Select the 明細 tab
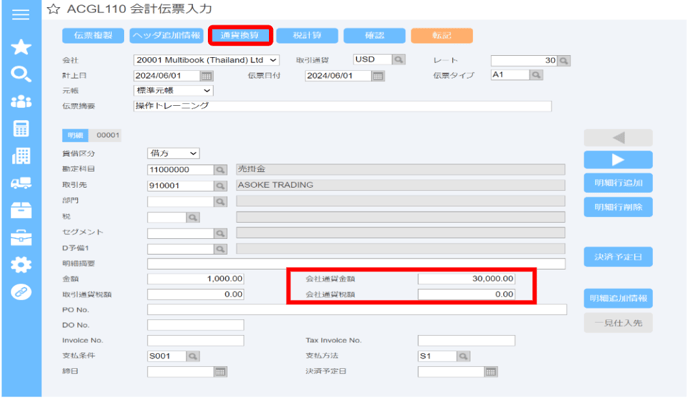Image resolution: width=688 pixels, height=398 pixels. pos(75,135)
